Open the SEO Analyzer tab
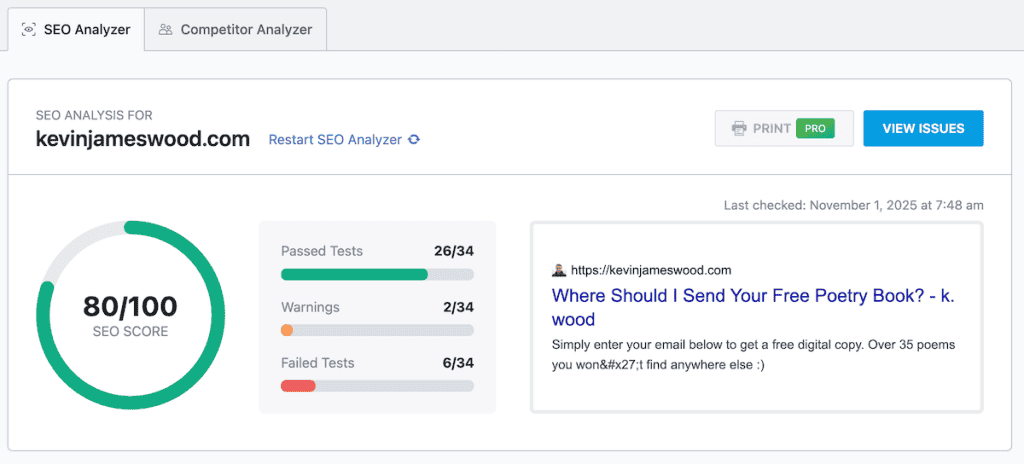Screen dimensions: 1024x464 [x=76, y=29]
